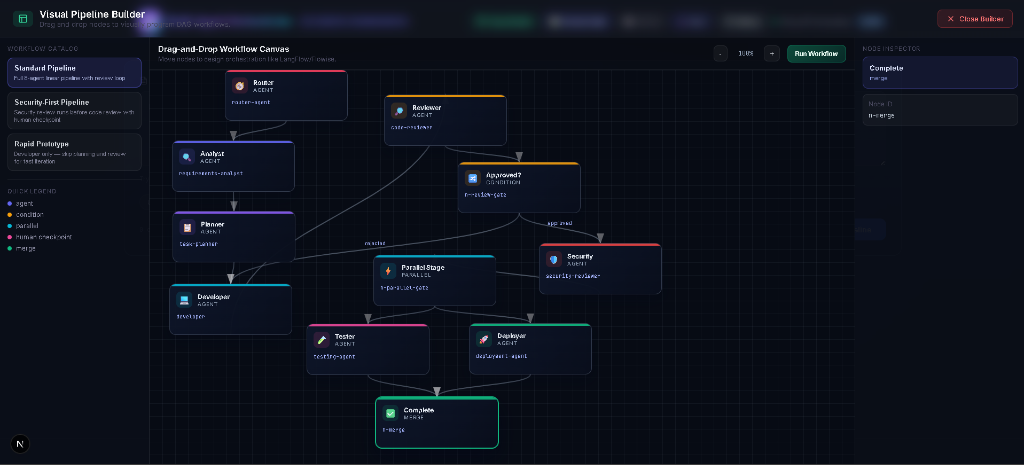Click the Visual Pipeline Builder logo icon
Screen dimensions: 1024x465
23,18
